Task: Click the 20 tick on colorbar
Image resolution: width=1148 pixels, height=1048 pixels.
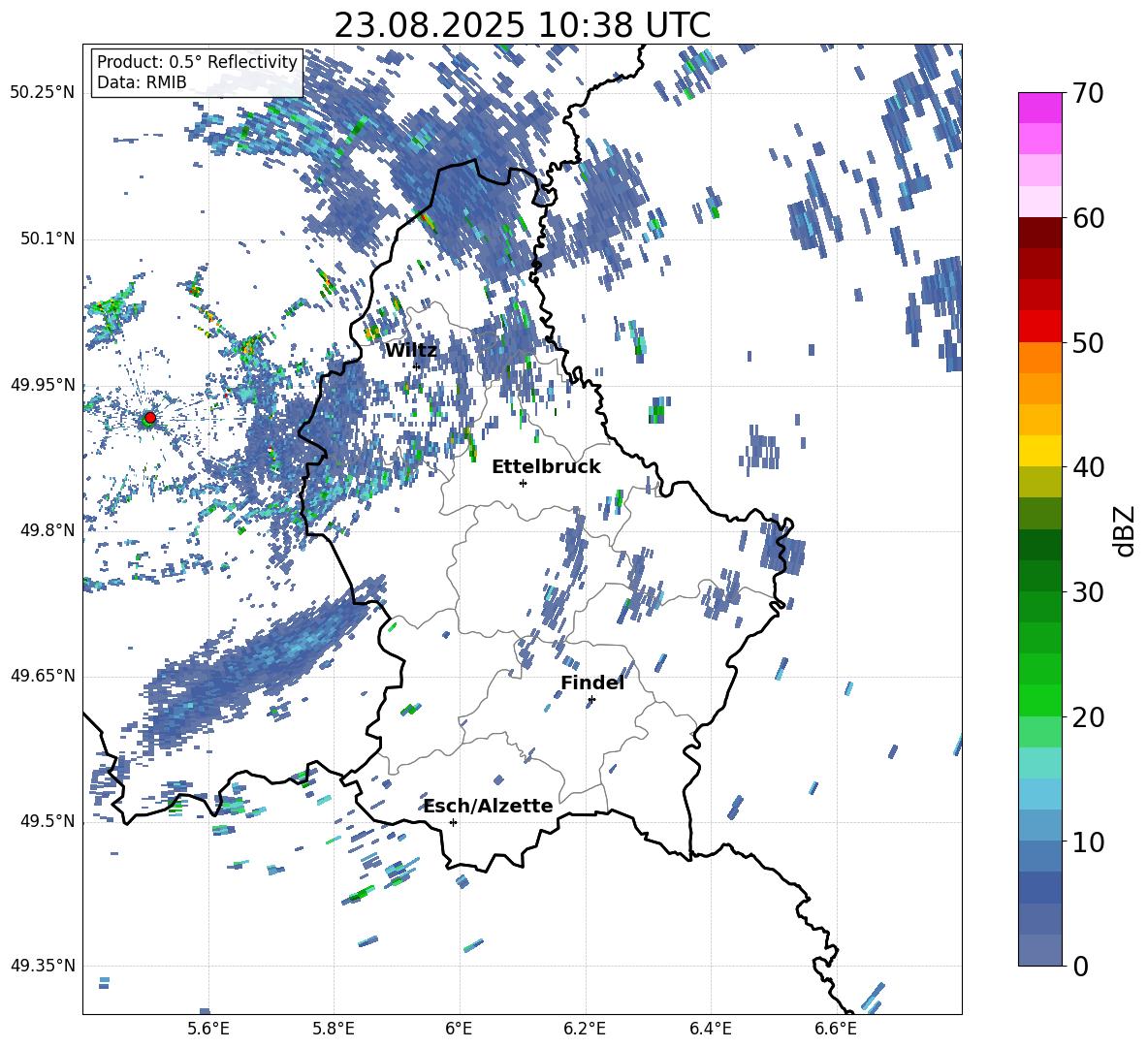Action: point(1087,716)
